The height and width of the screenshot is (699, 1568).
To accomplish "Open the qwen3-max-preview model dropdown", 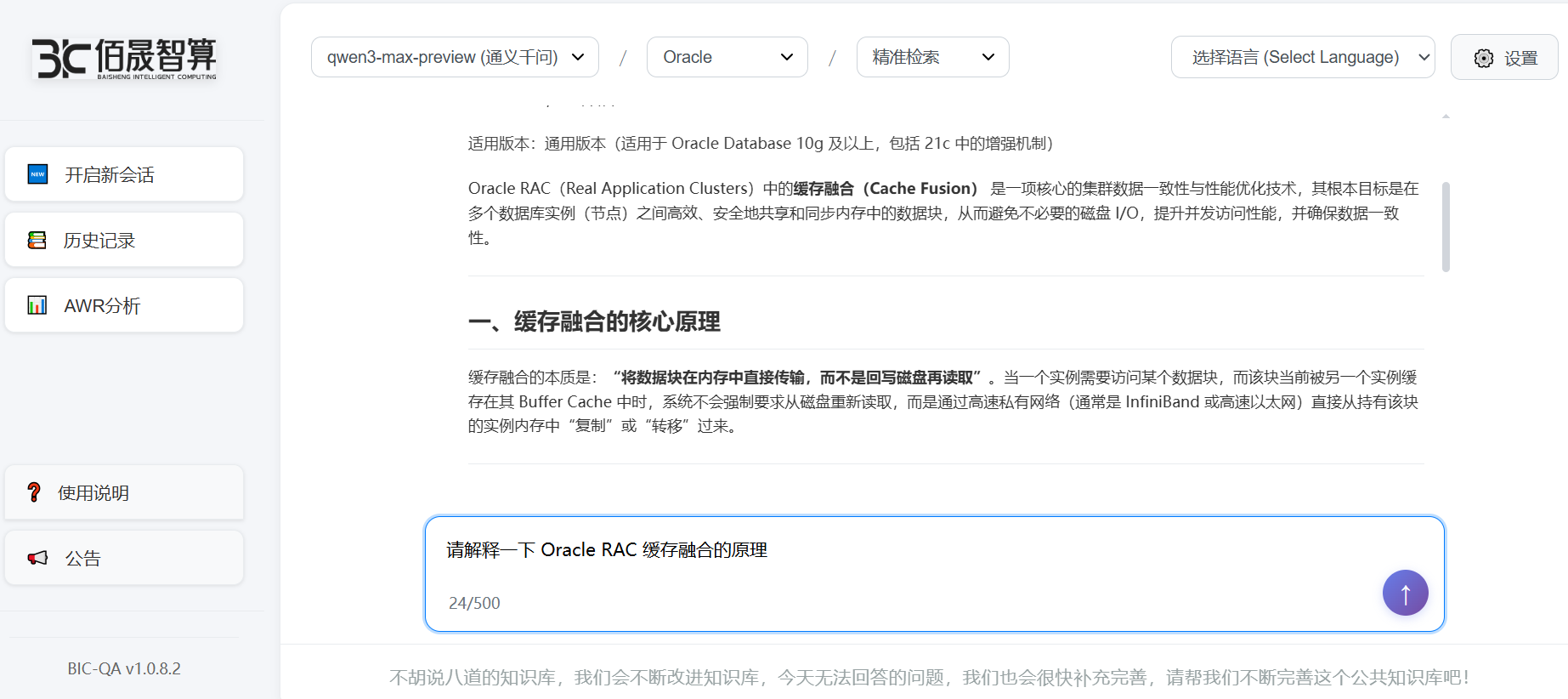I will 455,57.
